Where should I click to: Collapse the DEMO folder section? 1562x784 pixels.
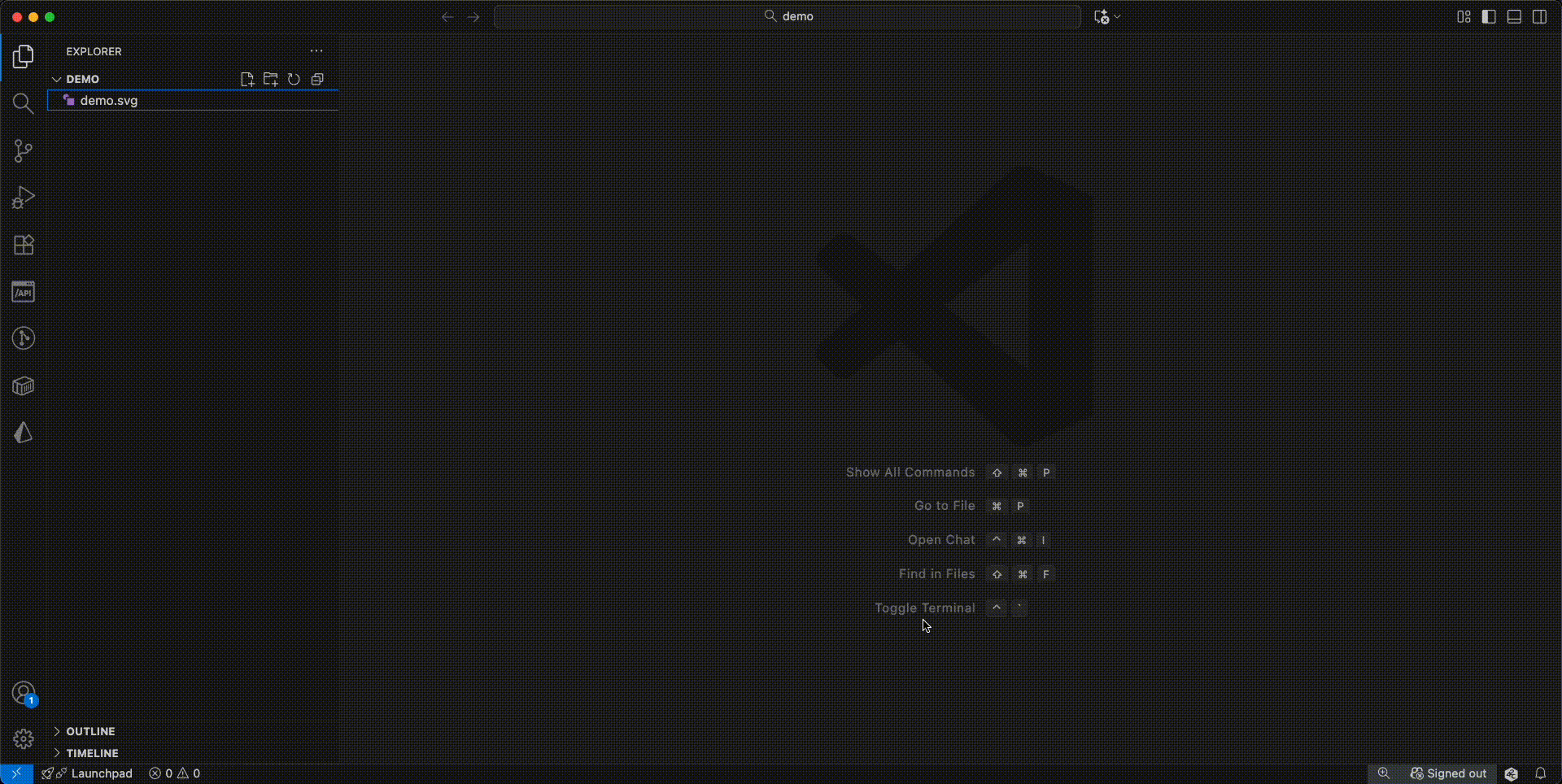tap(57, 79)
